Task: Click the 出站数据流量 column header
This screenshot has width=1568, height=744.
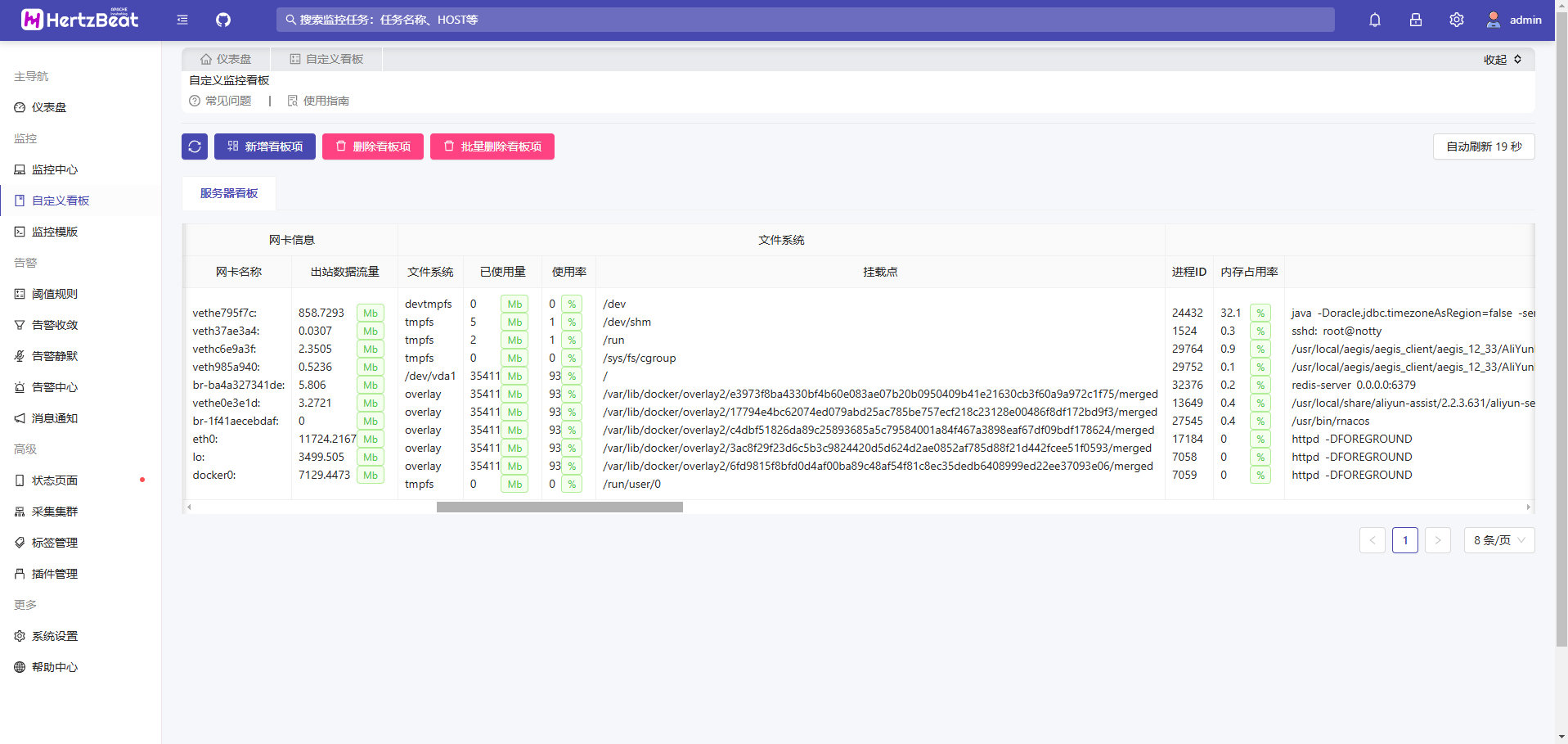Action: pyautogui.click(x=345, y=272)
